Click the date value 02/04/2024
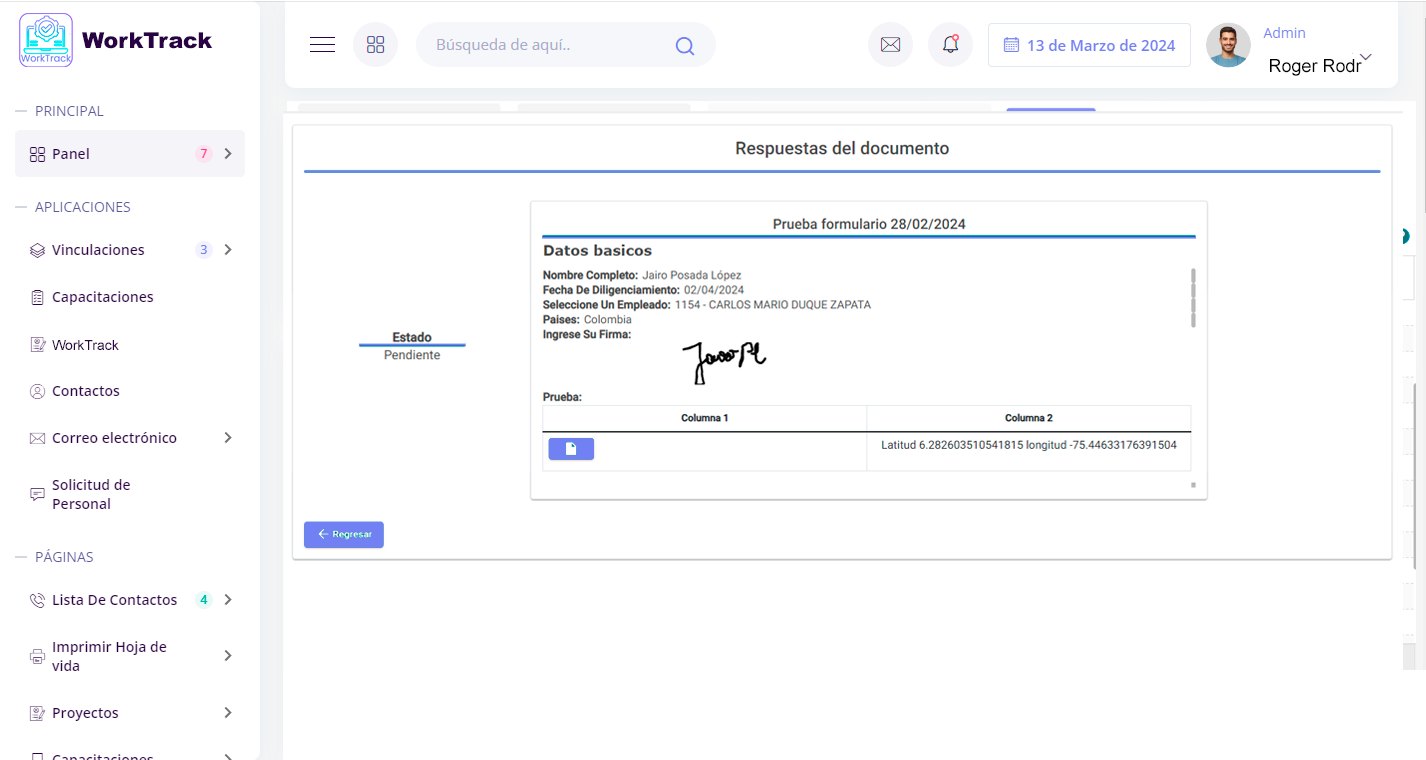Viewport: 1426px width, 760px height. pyautogui.click(x=713, y=290)
